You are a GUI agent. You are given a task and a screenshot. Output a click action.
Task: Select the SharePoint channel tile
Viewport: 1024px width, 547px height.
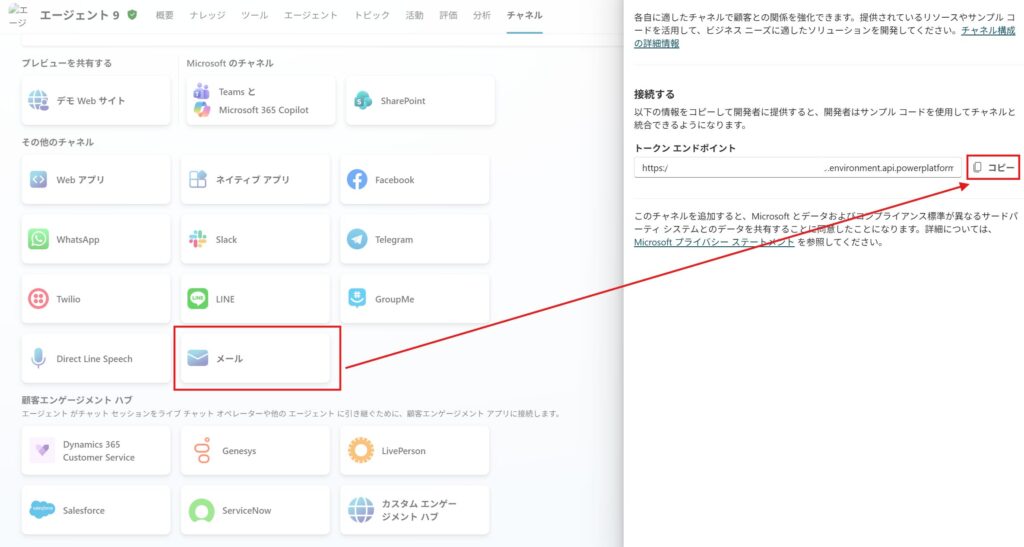pyautogui.click(x=419, y=101)
